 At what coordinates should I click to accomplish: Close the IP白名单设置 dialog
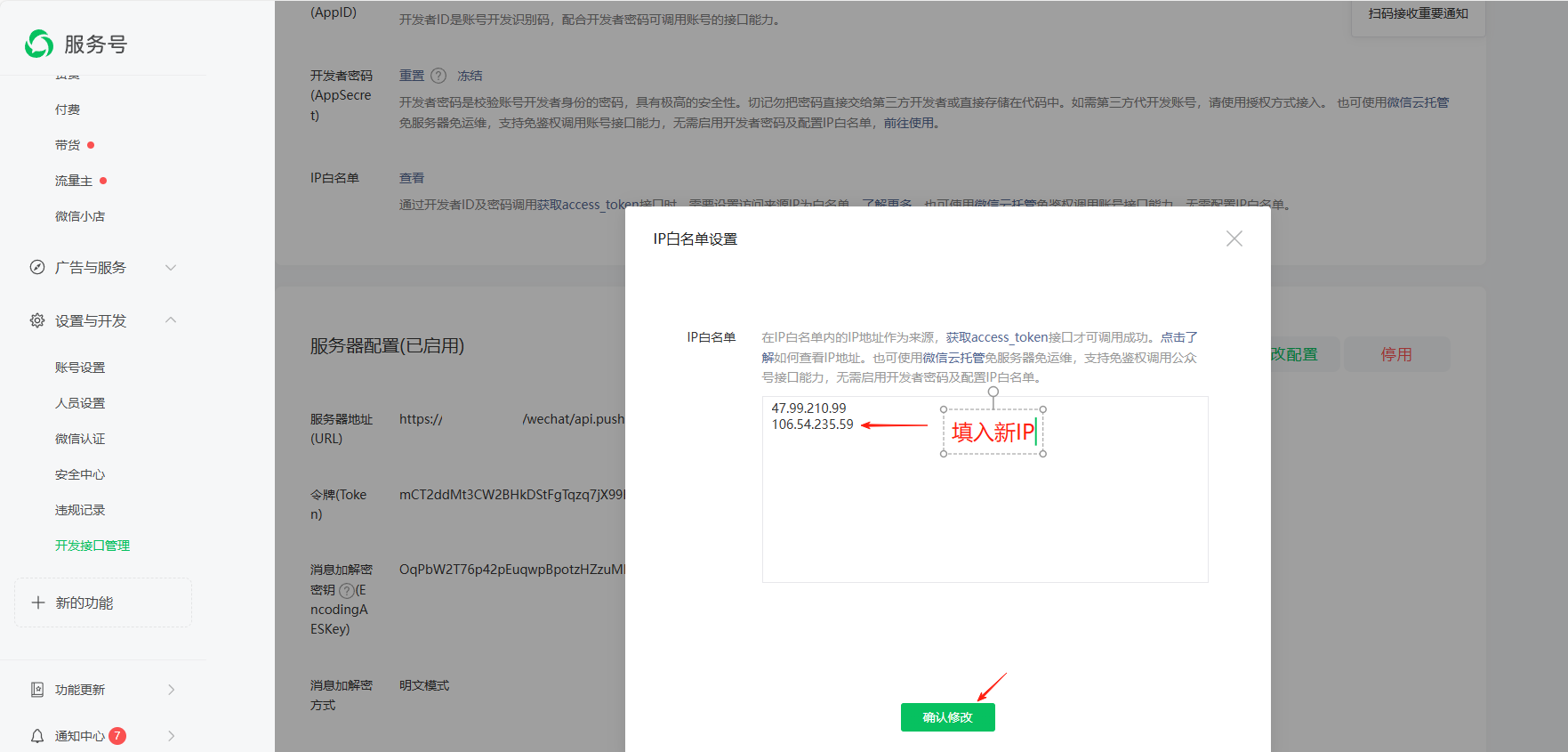click(x=1234, y=239)
